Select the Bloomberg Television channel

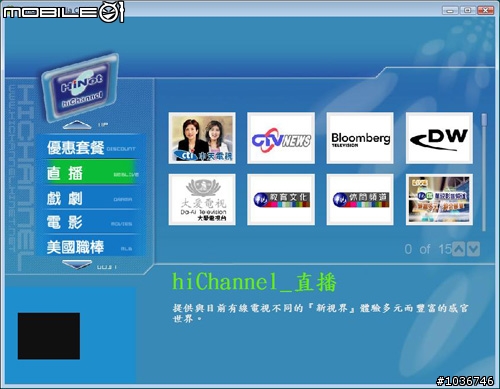360,138
